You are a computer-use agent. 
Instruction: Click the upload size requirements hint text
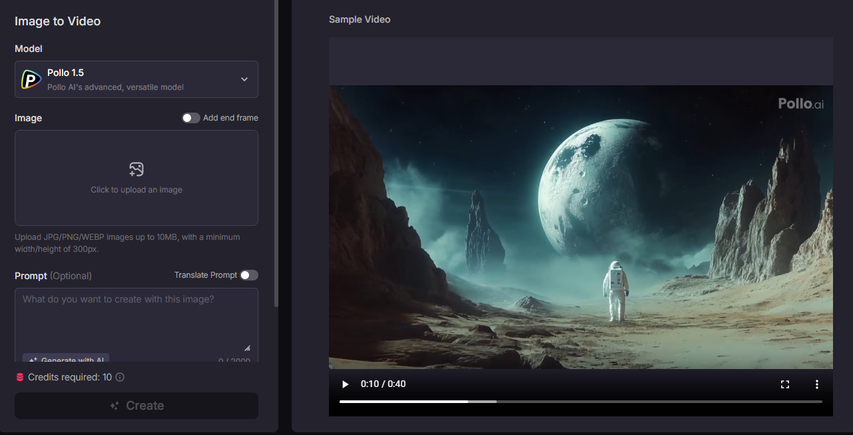pos(127,243)
